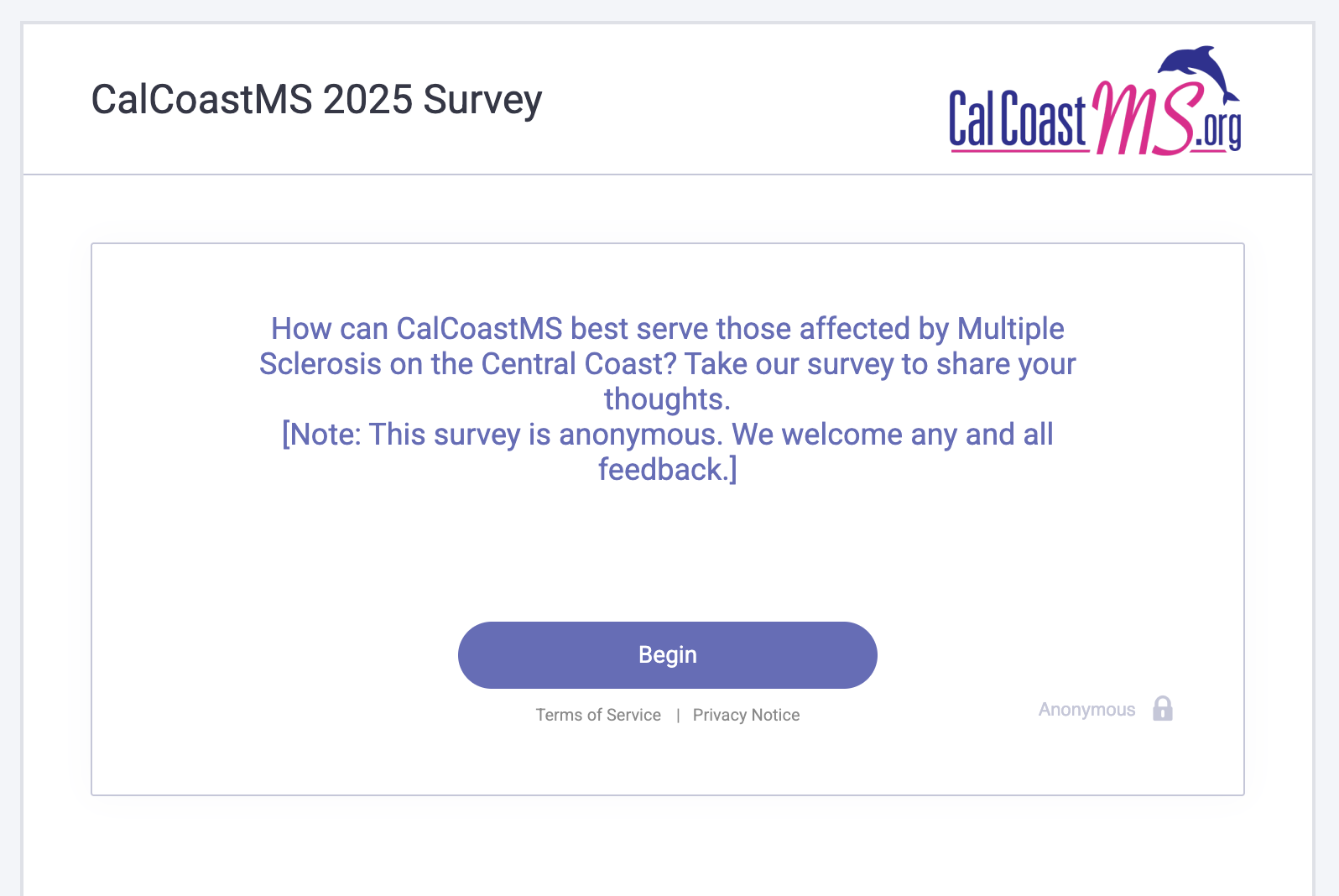The image size is (1339, 896).
Task: Open the Privacy Notice link
Action: (x=746, y=715)
